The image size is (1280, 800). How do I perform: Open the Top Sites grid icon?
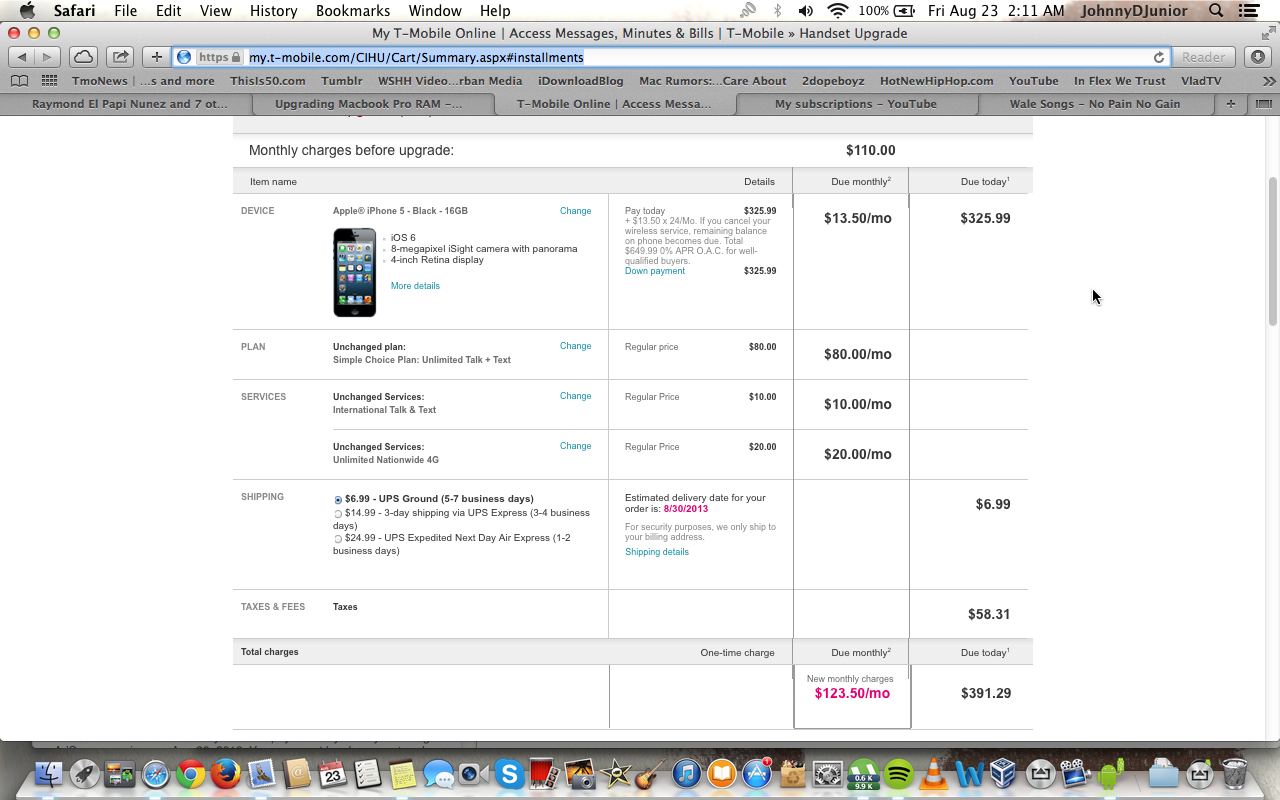[49, 81]
